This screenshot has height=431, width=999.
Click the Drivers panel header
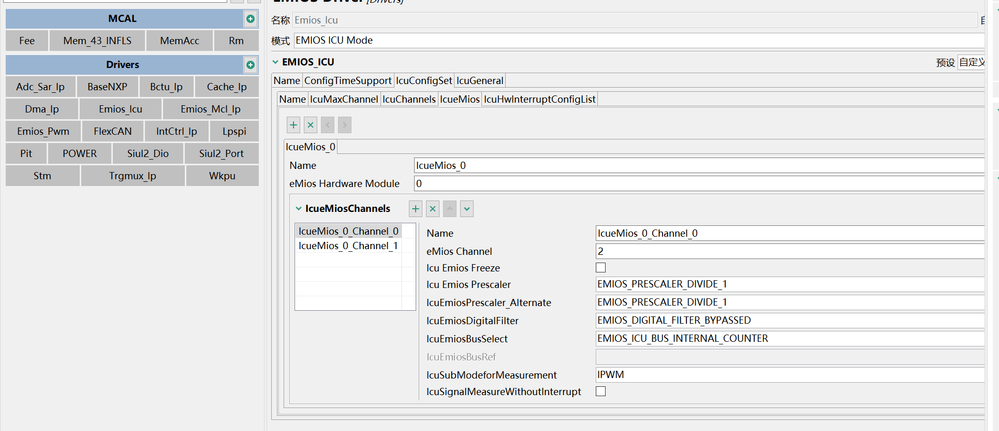coord(122,65)
